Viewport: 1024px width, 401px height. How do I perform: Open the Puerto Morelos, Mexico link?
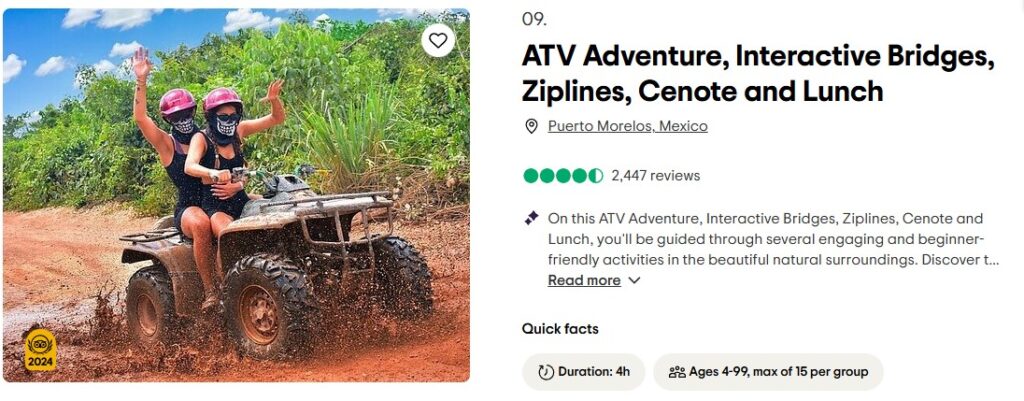[x=628, y=126]
